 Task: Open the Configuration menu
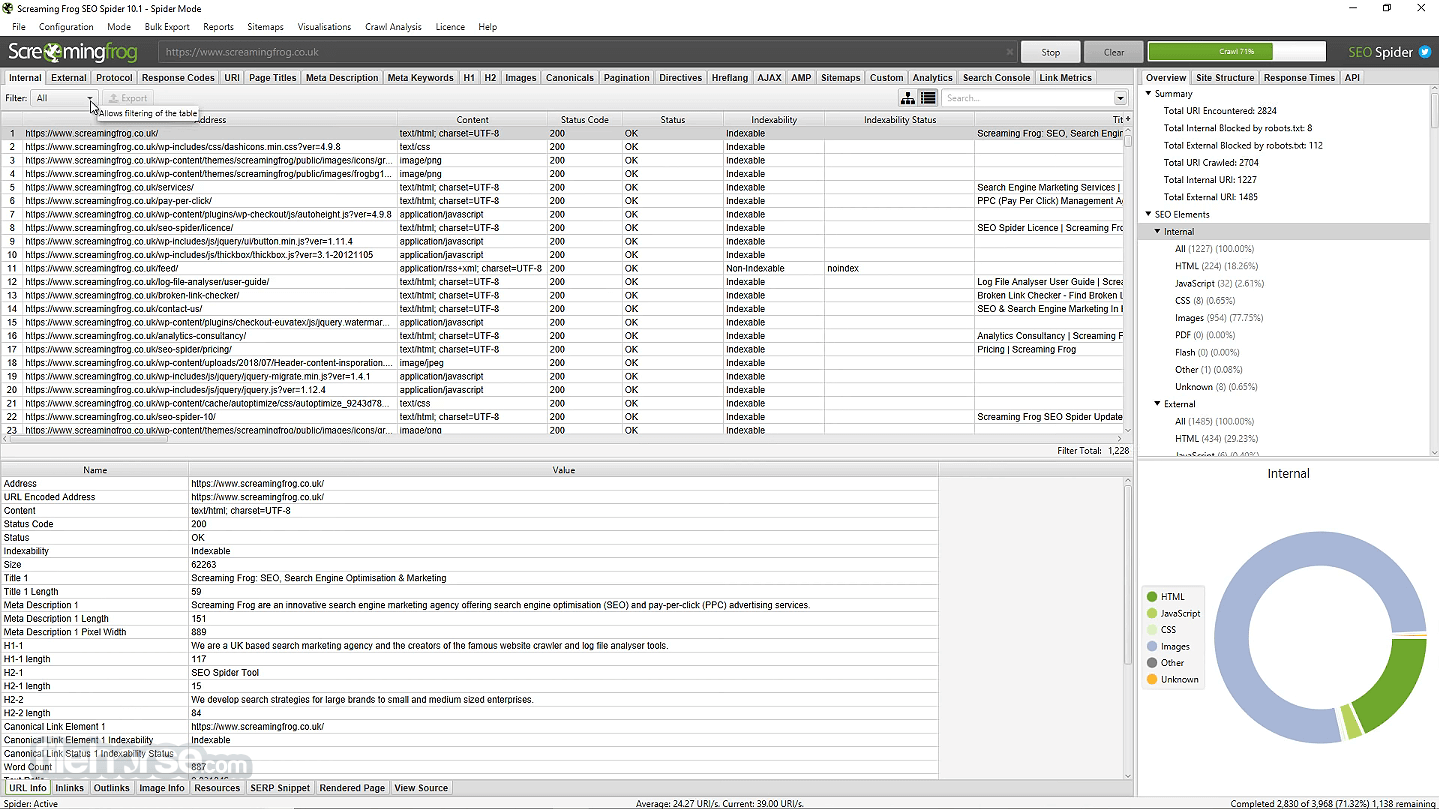pos(66,27)
